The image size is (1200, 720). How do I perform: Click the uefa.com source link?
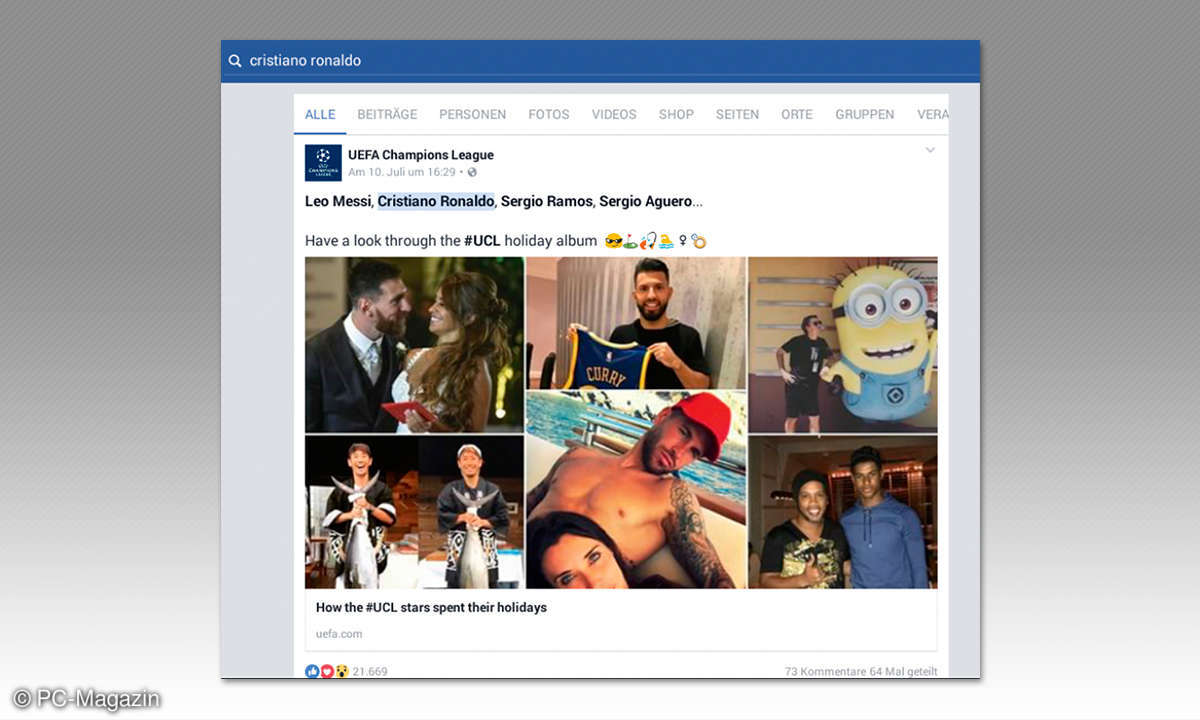pyautogui.click(x=339, y=634)
